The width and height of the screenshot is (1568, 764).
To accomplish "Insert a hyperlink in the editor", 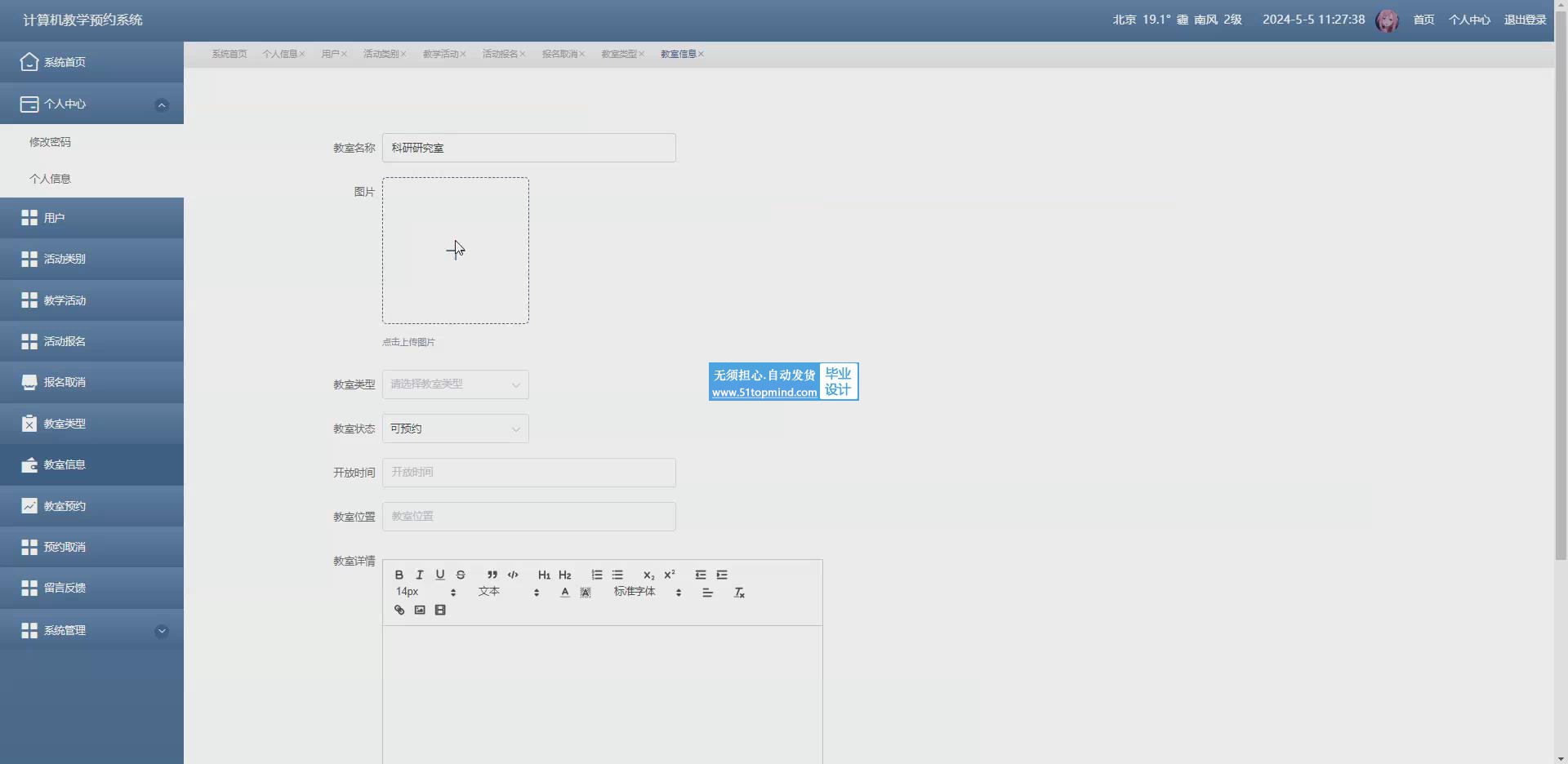I will pos(399,610).
